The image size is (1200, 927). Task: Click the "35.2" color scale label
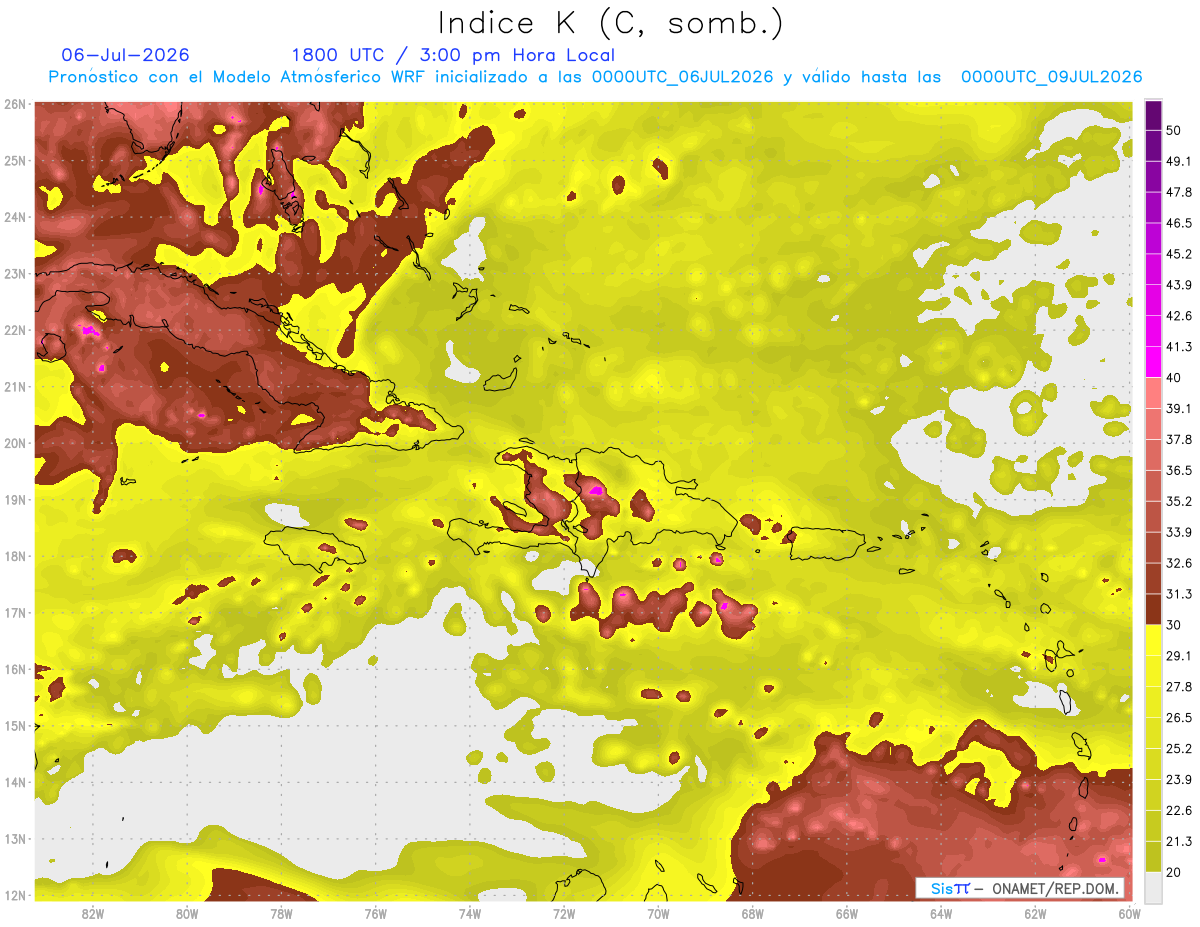coord(1179,501)
